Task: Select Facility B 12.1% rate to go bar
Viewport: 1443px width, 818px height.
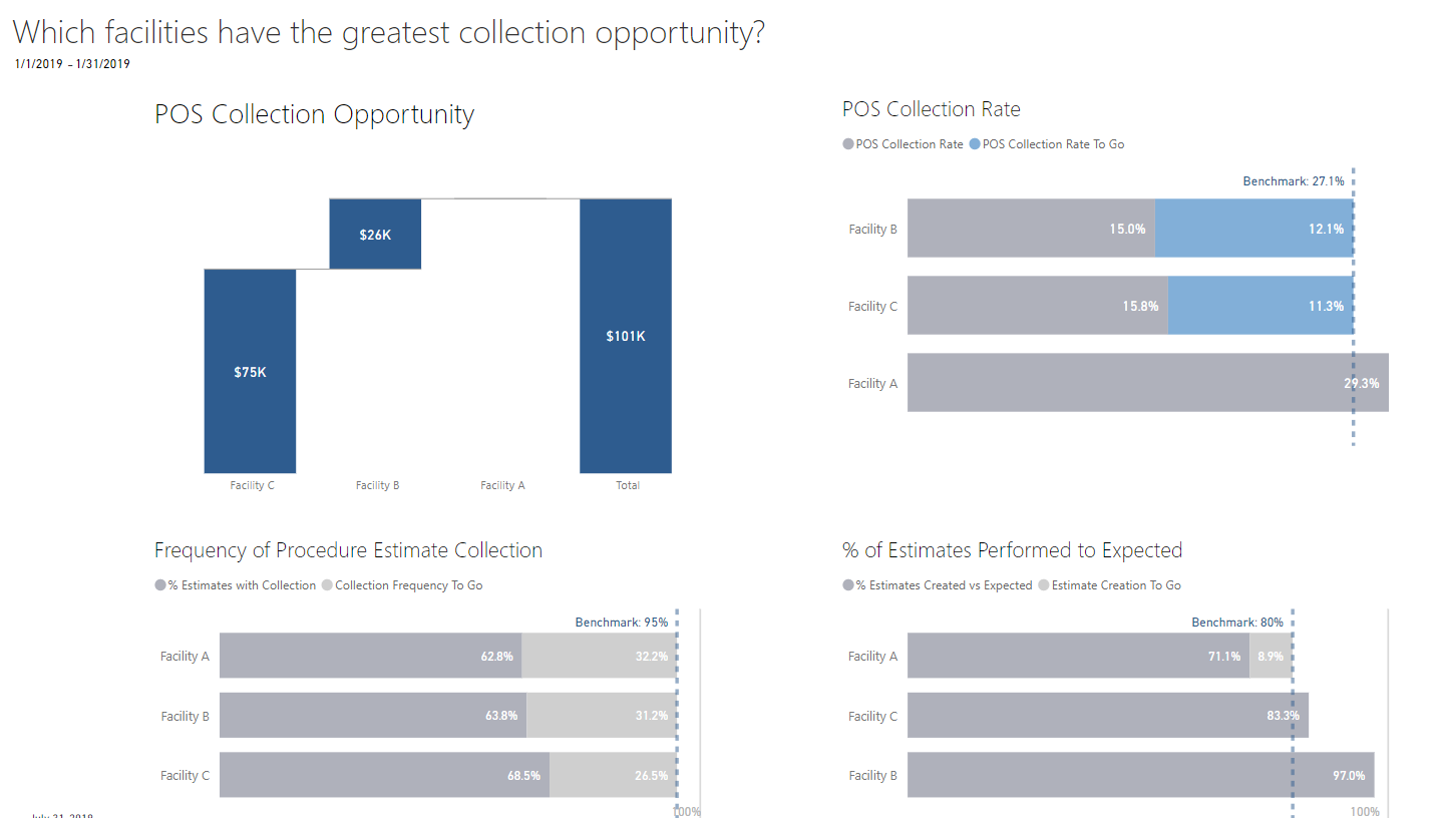Action: [1254, 229]
